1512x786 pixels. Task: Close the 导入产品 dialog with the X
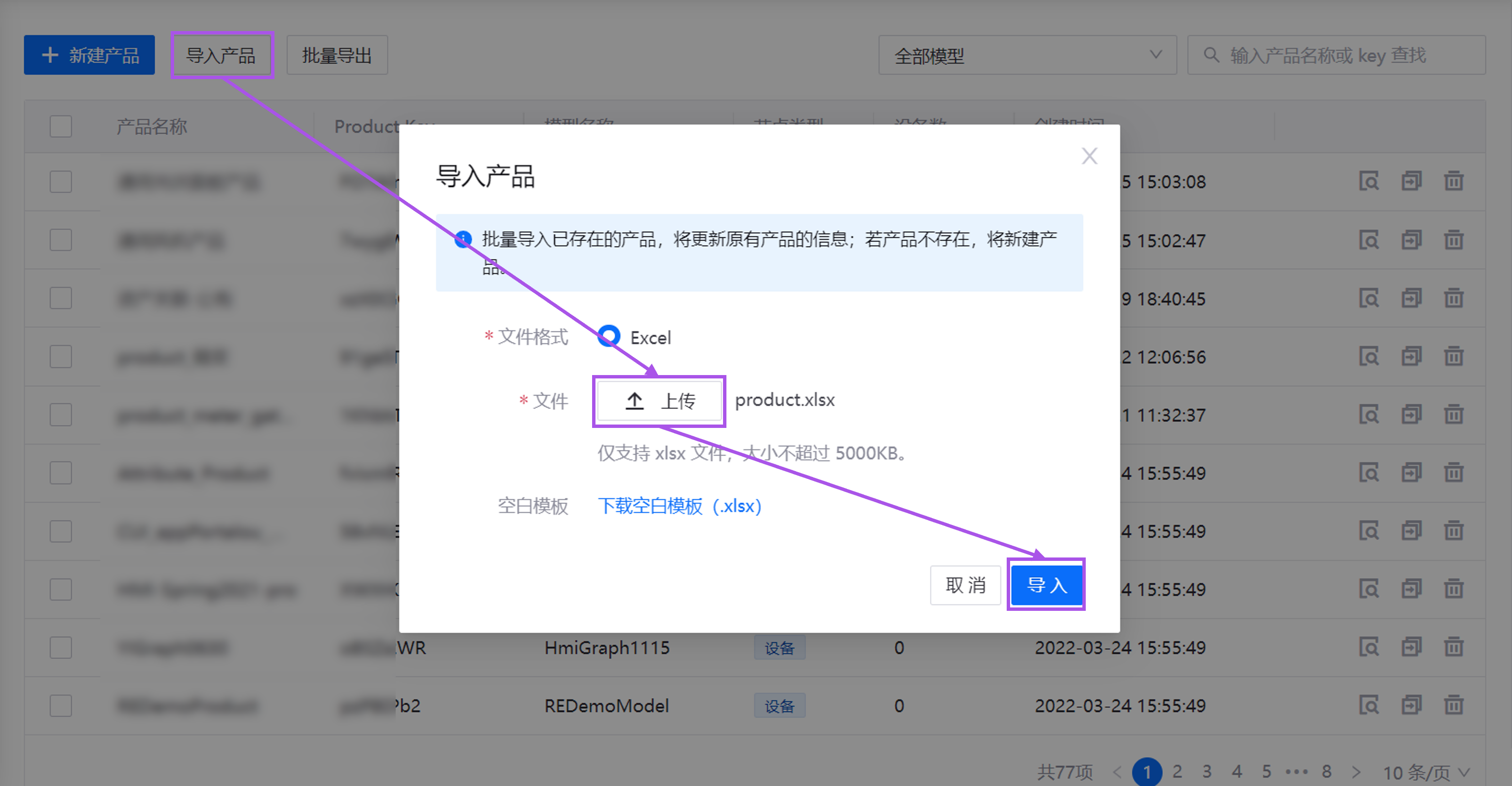point(1090,156)
